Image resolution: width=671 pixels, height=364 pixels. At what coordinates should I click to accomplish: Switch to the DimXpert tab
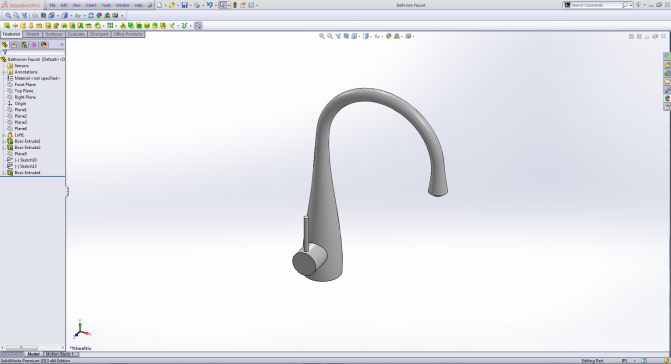point(99,34)
